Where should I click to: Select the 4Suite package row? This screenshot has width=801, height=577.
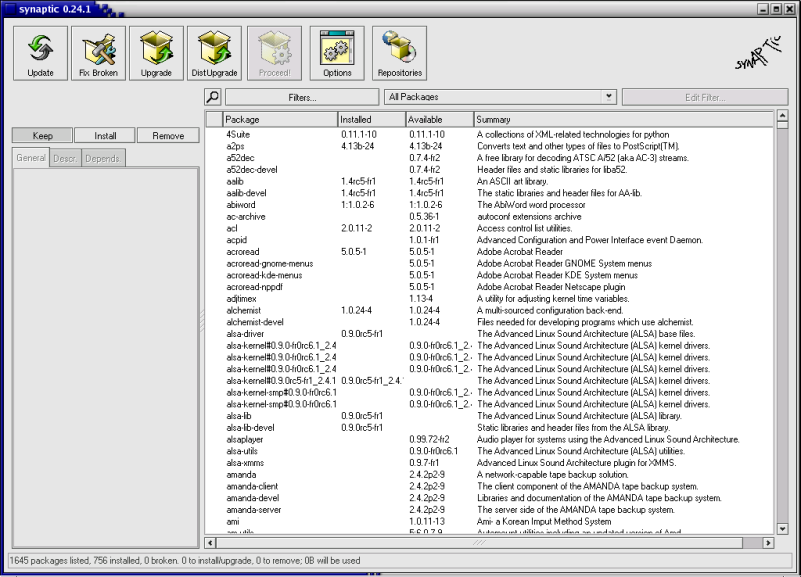click(489, 134)
